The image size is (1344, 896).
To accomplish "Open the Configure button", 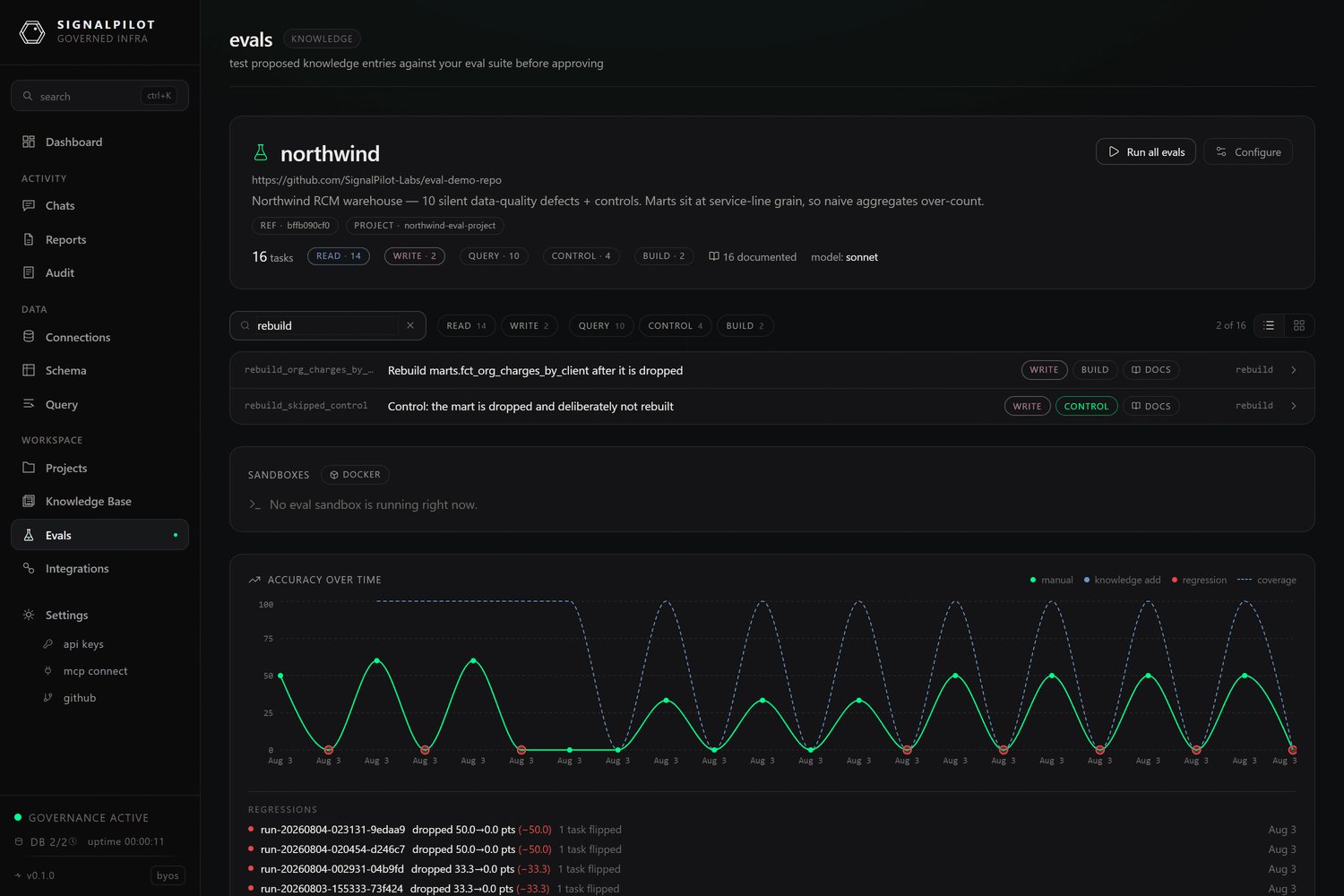I will [1248, 151].
